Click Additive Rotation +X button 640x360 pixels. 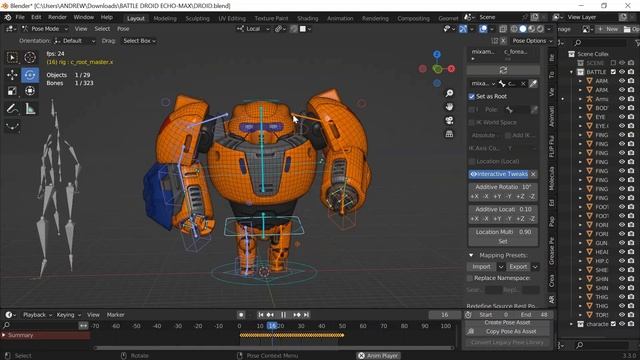tap(474, 197)
